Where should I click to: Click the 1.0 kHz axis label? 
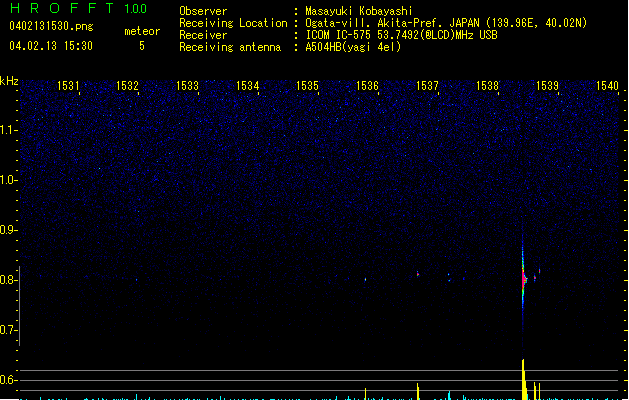pos(9,180)
